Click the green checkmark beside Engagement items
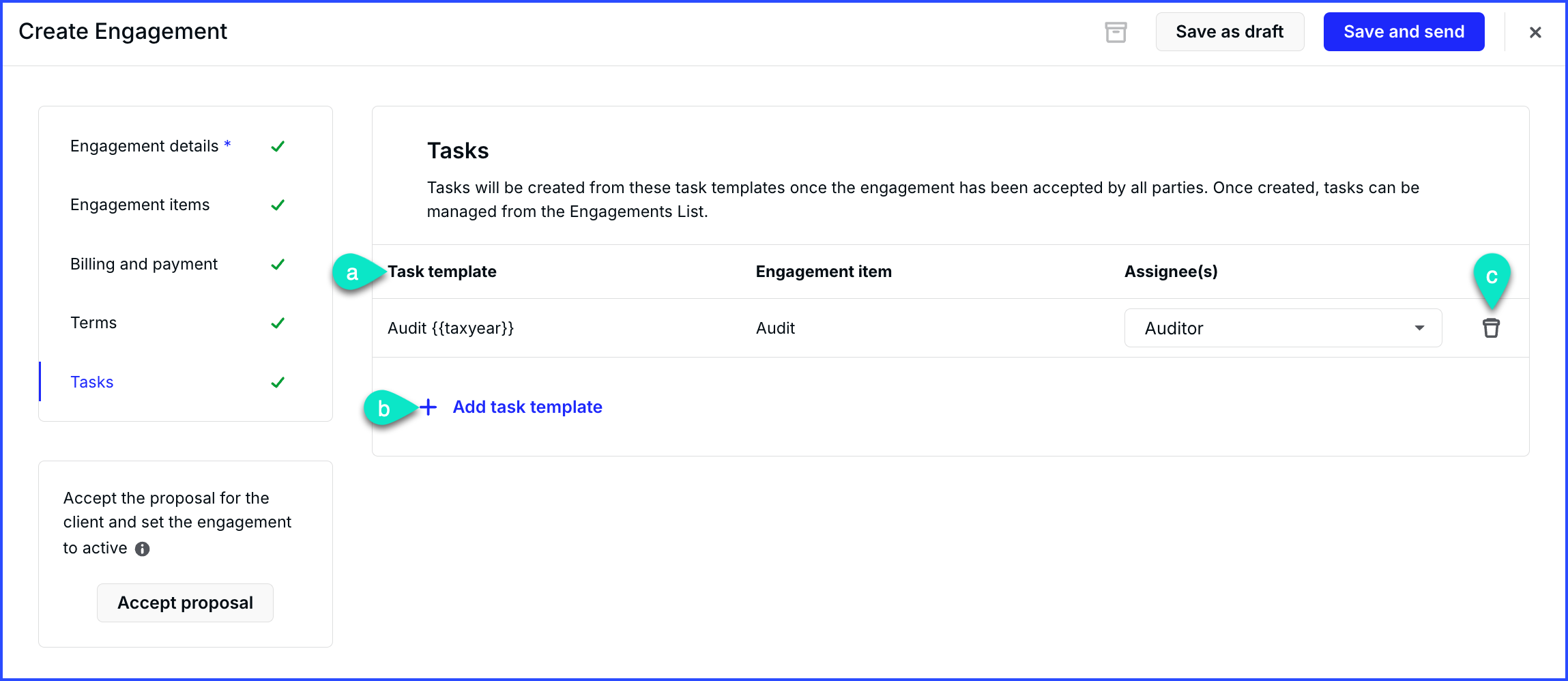The height and width of the screenshot is (681, 1568). point(278,205)
